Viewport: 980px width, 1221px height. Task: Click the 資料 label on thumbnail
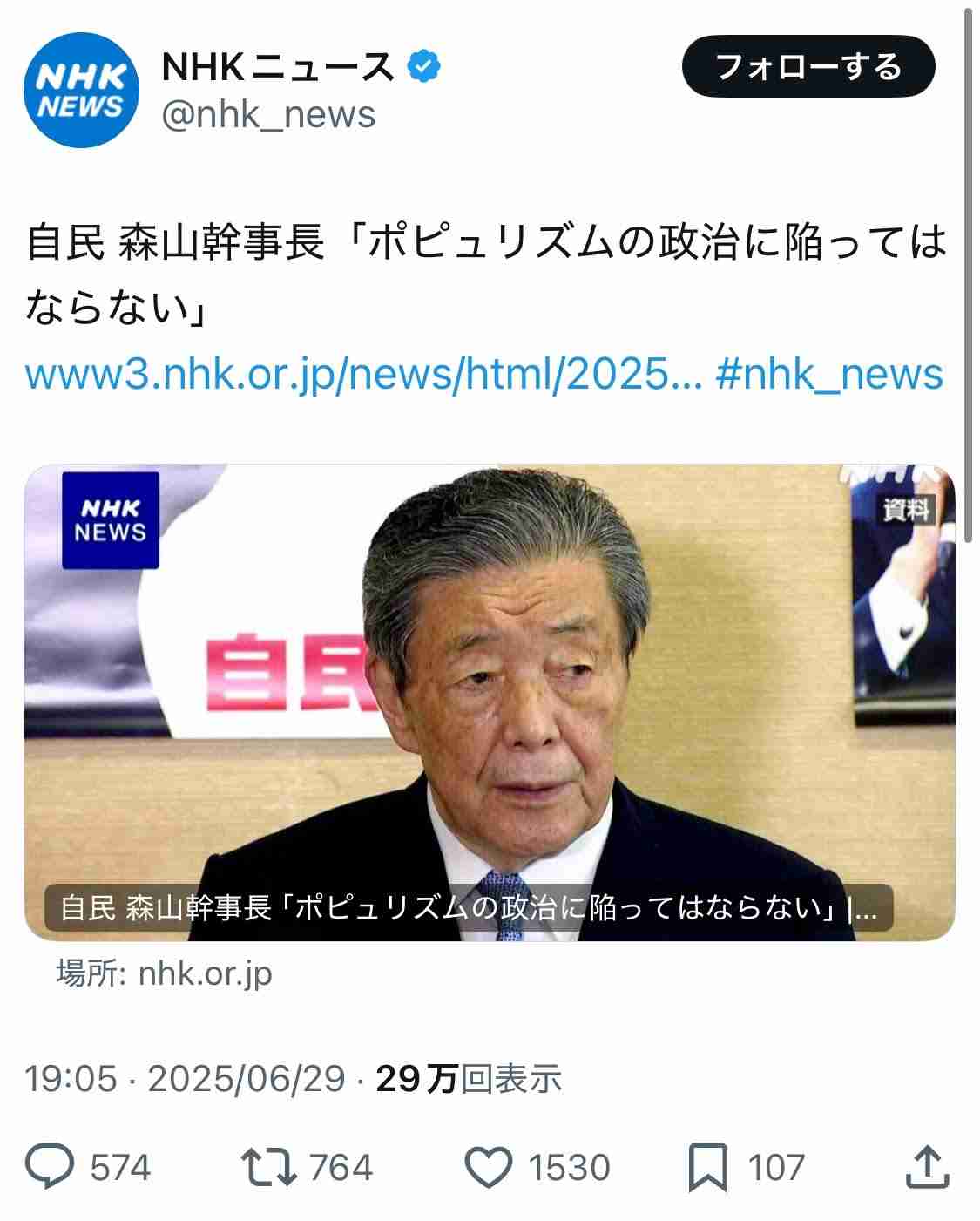coord(907,510)
